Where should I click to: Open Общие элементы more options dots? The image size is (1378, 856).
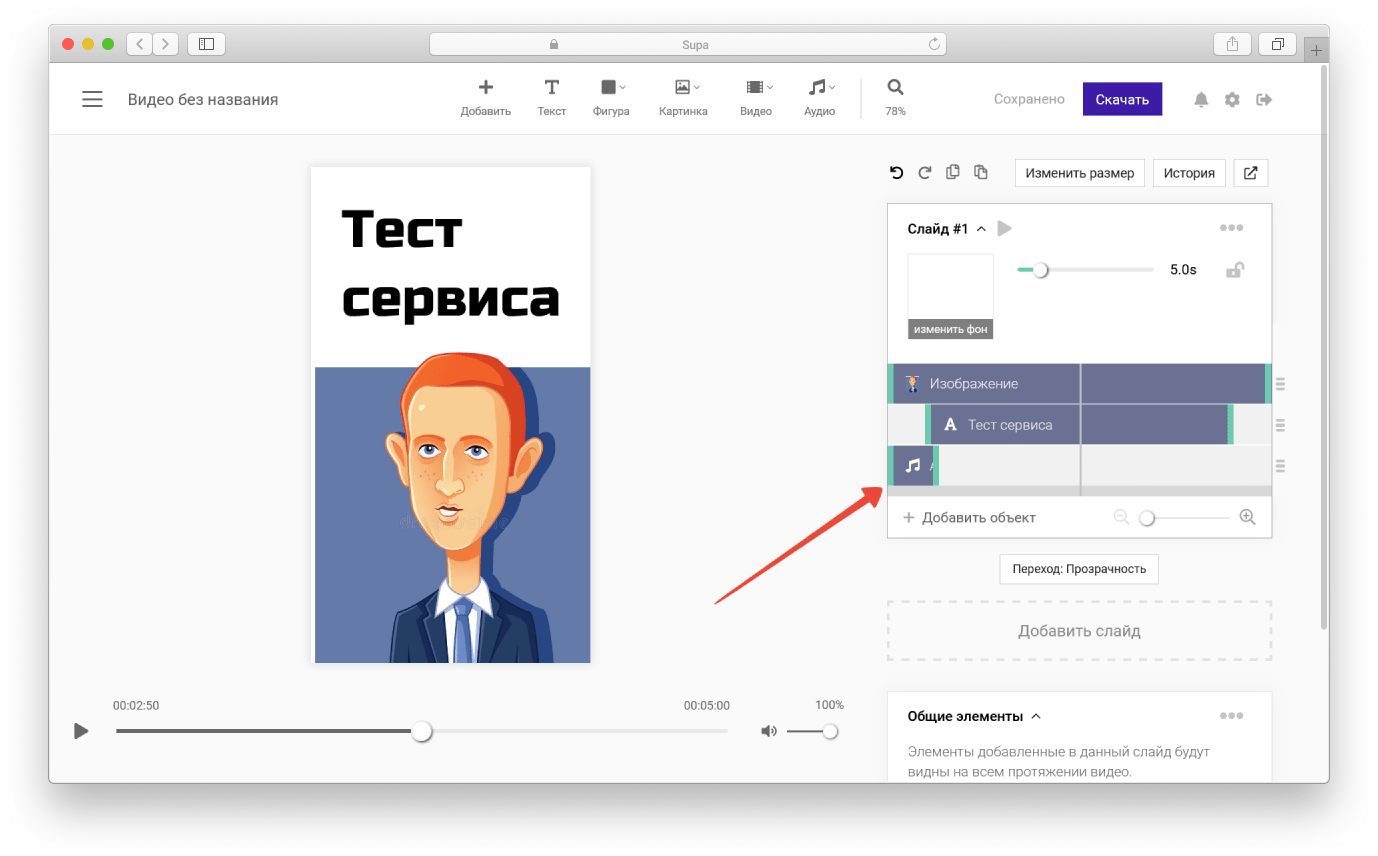point(1232,716)
